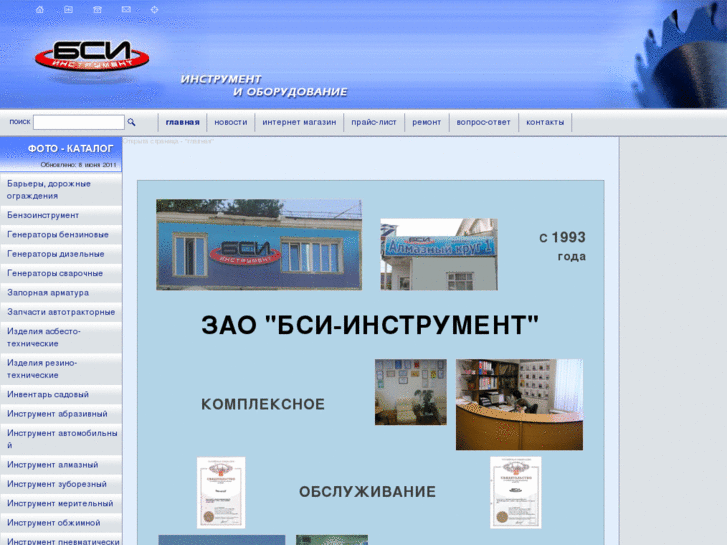The height and width of the screenshot is (545, 727).
Task: Open Инструмент автомобильный category
Action: (x=61, y=439)
